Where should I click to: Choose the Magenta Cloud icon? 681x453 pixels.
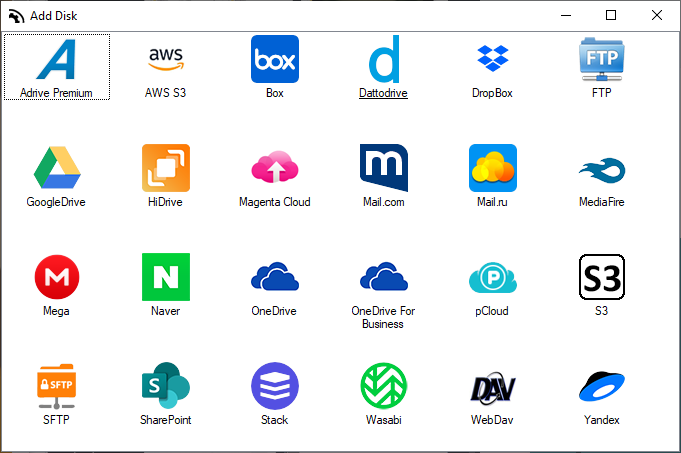click(274, 169)
